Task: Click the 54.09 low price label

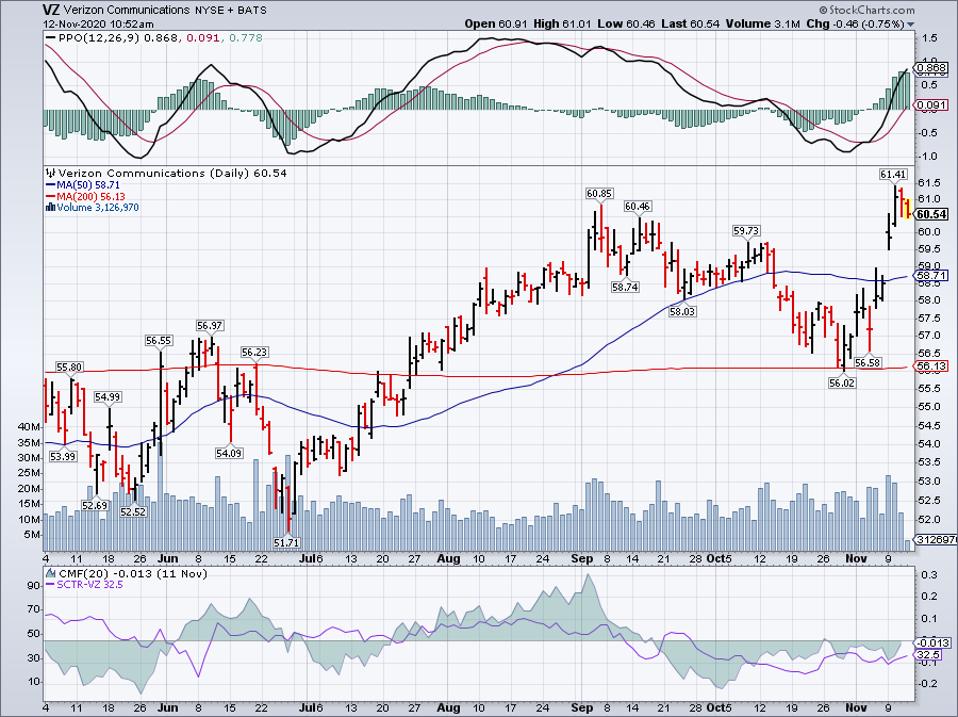Action: click(x=229, y=453)
